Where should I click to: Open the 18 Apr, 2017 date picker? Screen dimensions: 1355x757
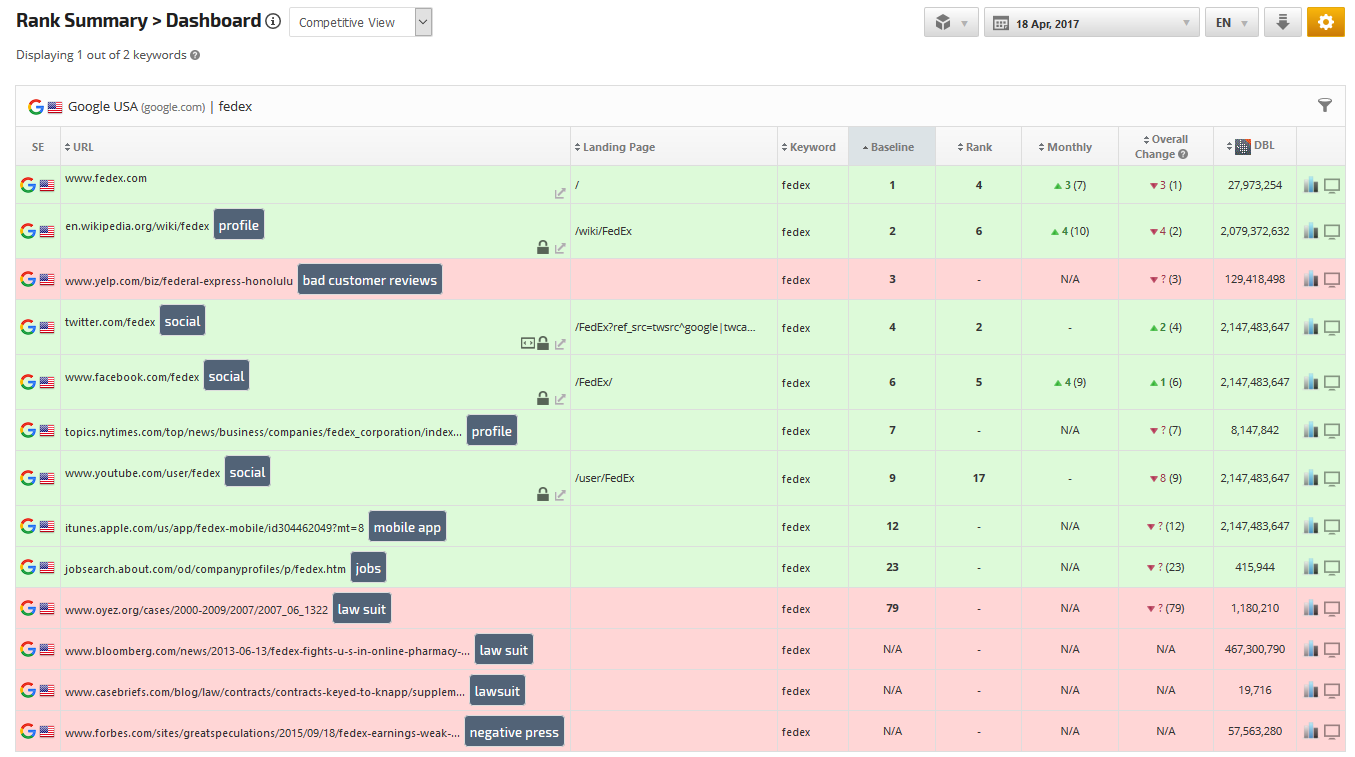(1091, 23)
